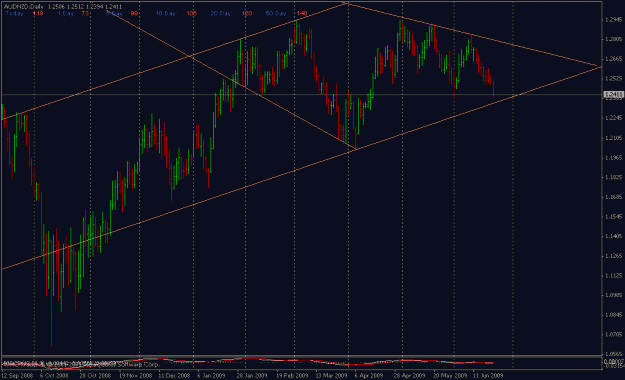Viewport: 625px width, 380px height.
Task: Click the 1.2945 price axis label
Action: pos(613,20)
